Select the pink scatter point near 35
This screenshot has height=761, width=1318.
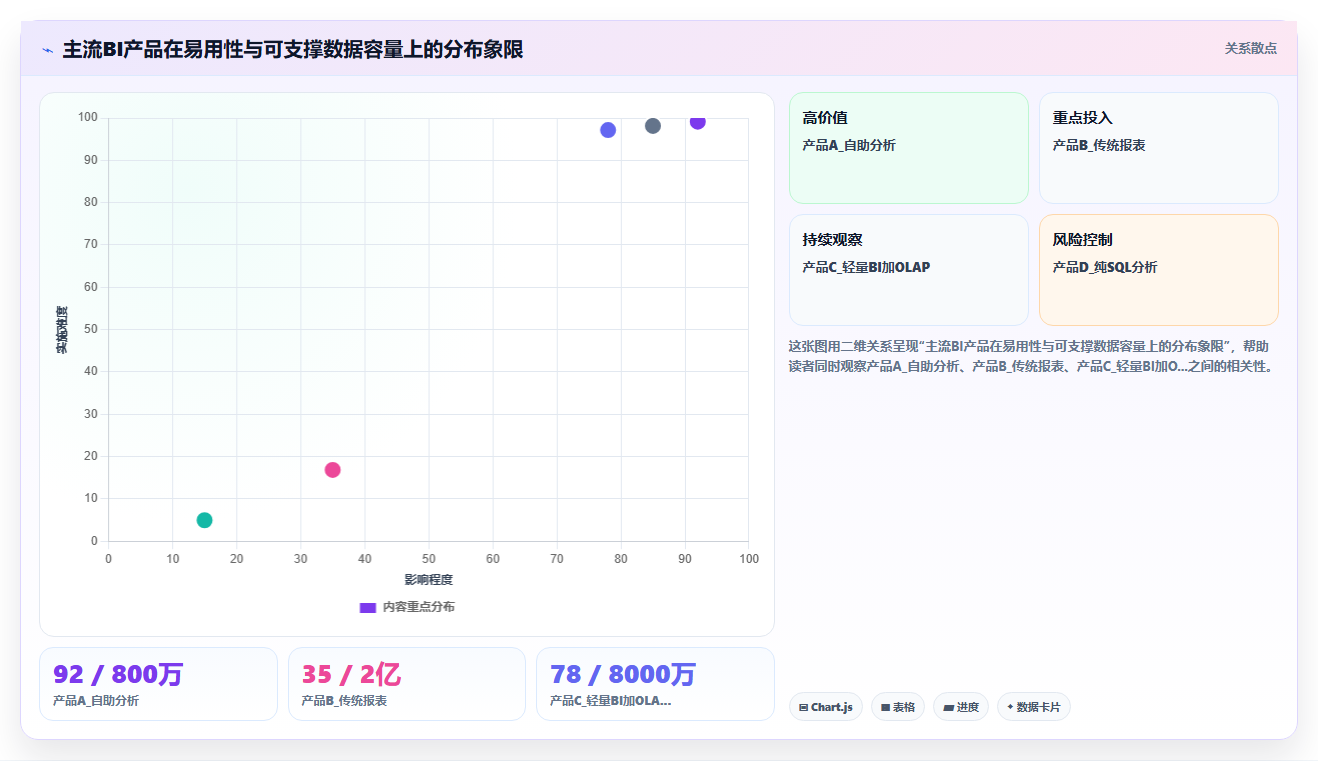tap(333, 470)
